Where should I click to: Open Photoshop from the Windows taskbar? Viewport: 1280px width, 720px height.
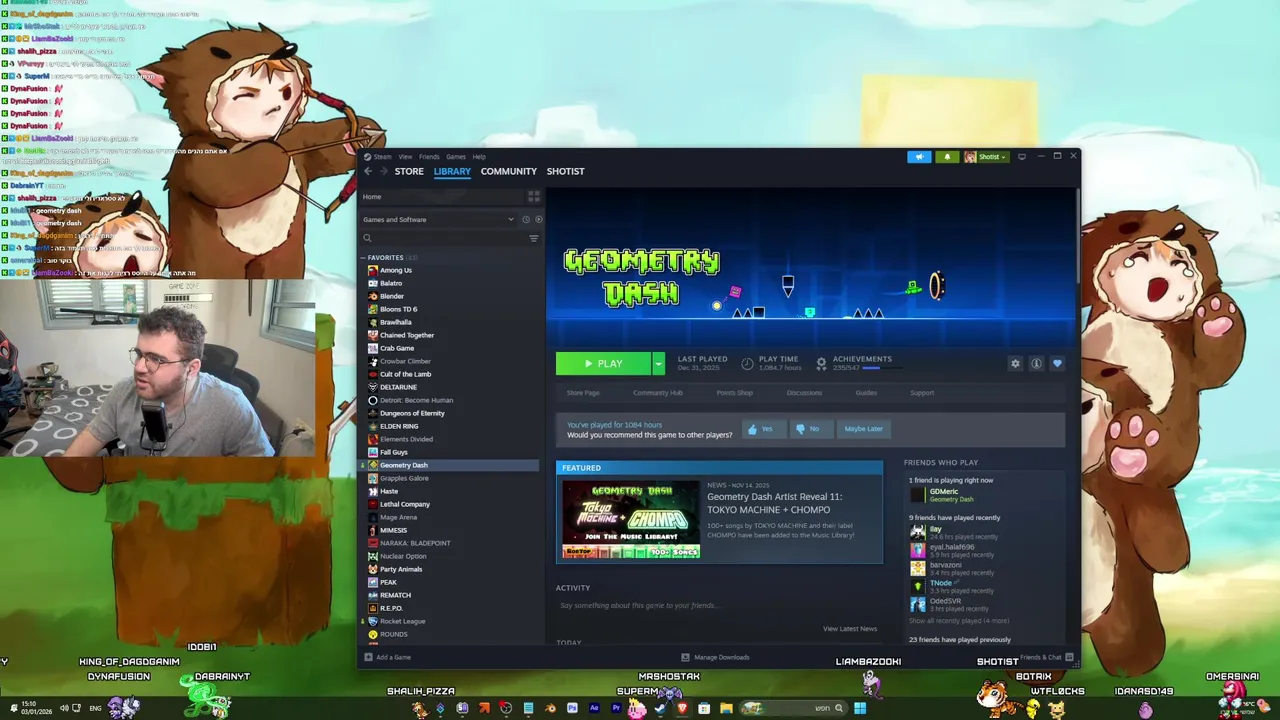coord(572,708)
